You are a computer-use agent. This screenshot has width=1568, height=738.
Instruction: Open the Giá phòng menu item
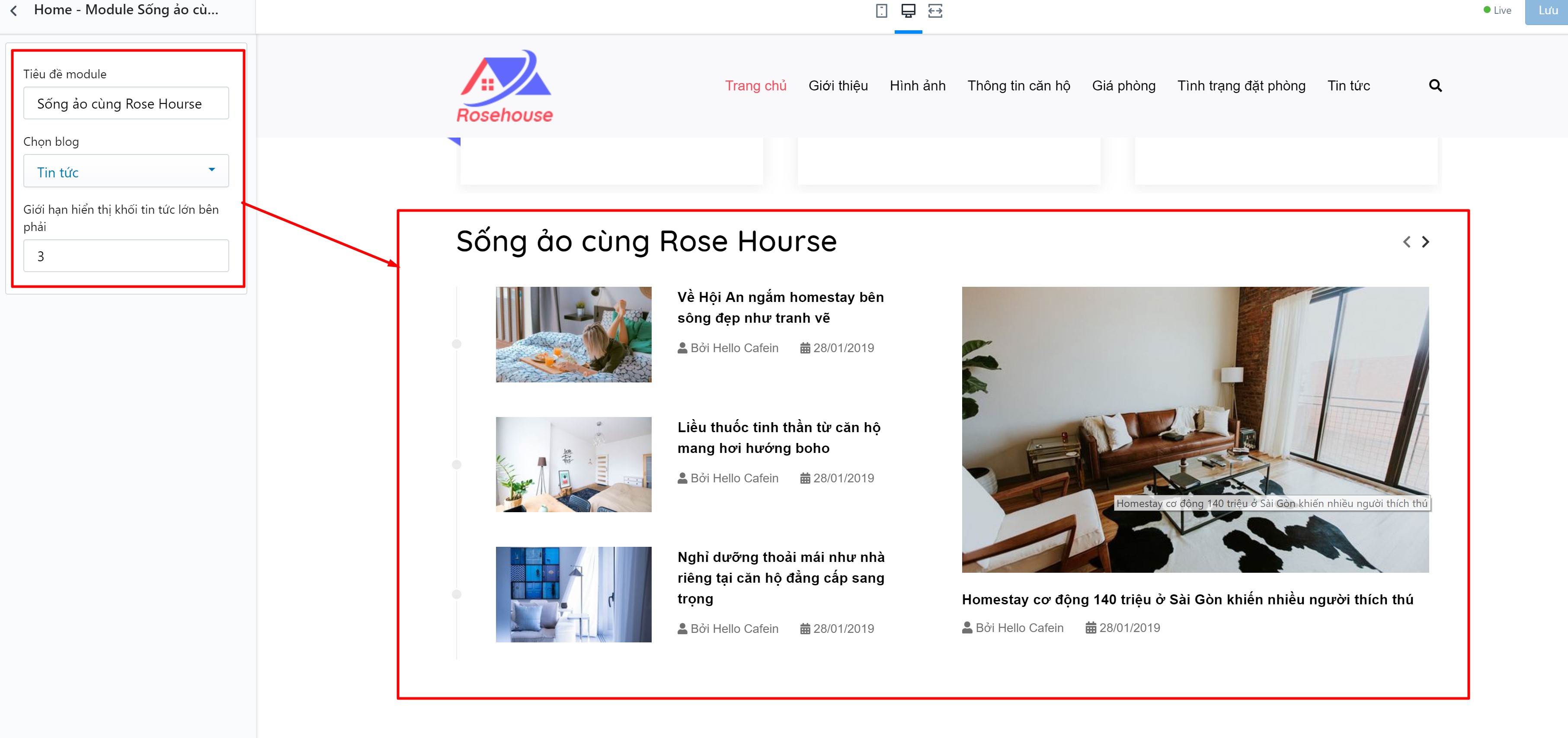(x=1123, y=86)
